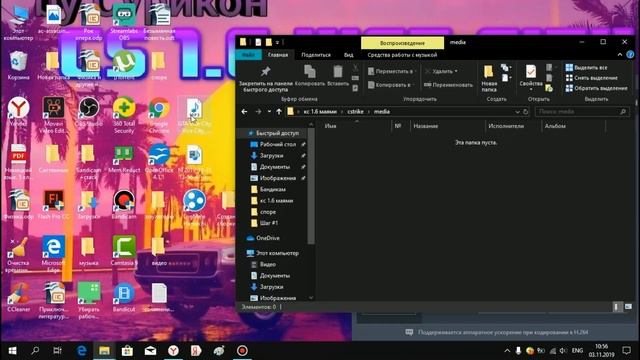
Task: Open Explorer help question mark icon
Action: 631,55
